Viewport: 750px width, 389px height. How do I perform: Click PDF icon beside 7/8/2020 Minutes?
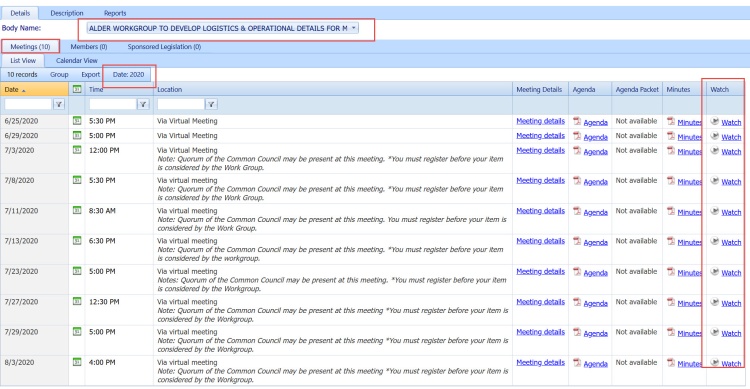(x=671, y=181)
